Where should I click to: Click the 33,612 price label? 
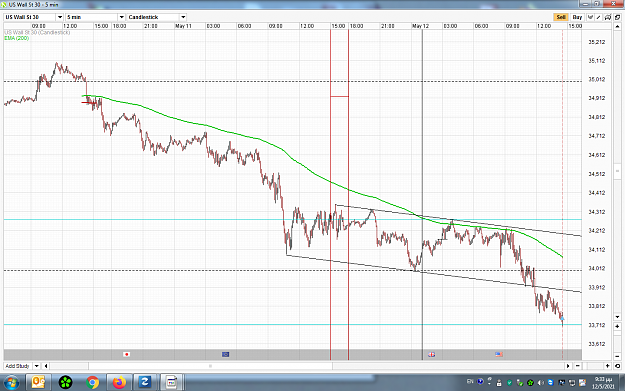597,344
